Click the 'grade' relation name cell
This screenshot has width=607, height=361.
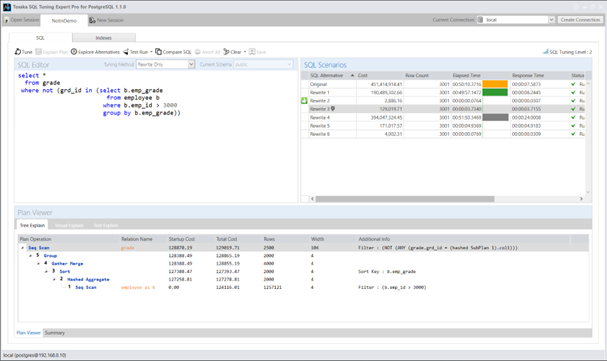[x=128, y=248]
